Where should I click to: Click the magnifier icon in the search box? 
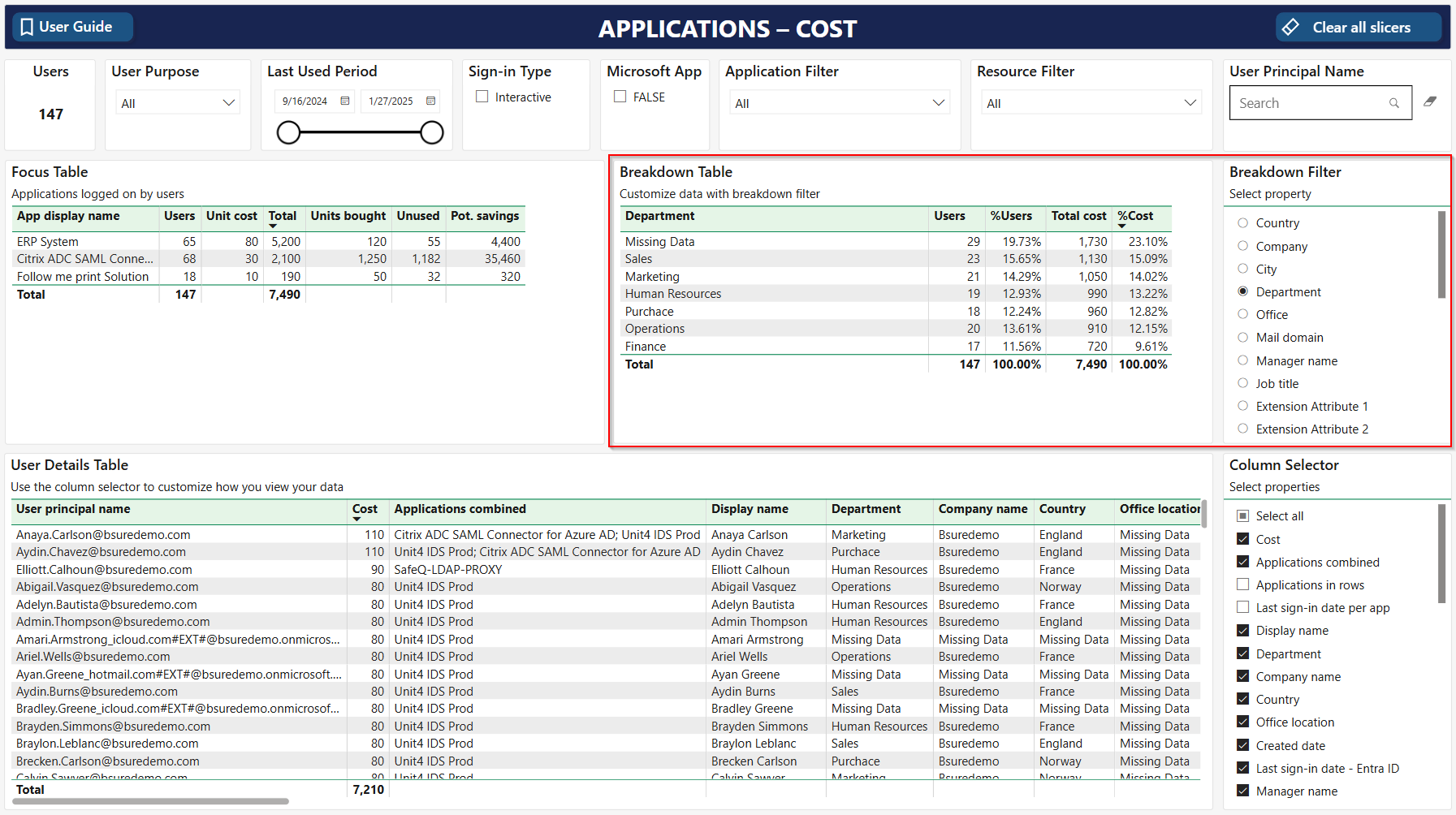(x=1394, y=103)
